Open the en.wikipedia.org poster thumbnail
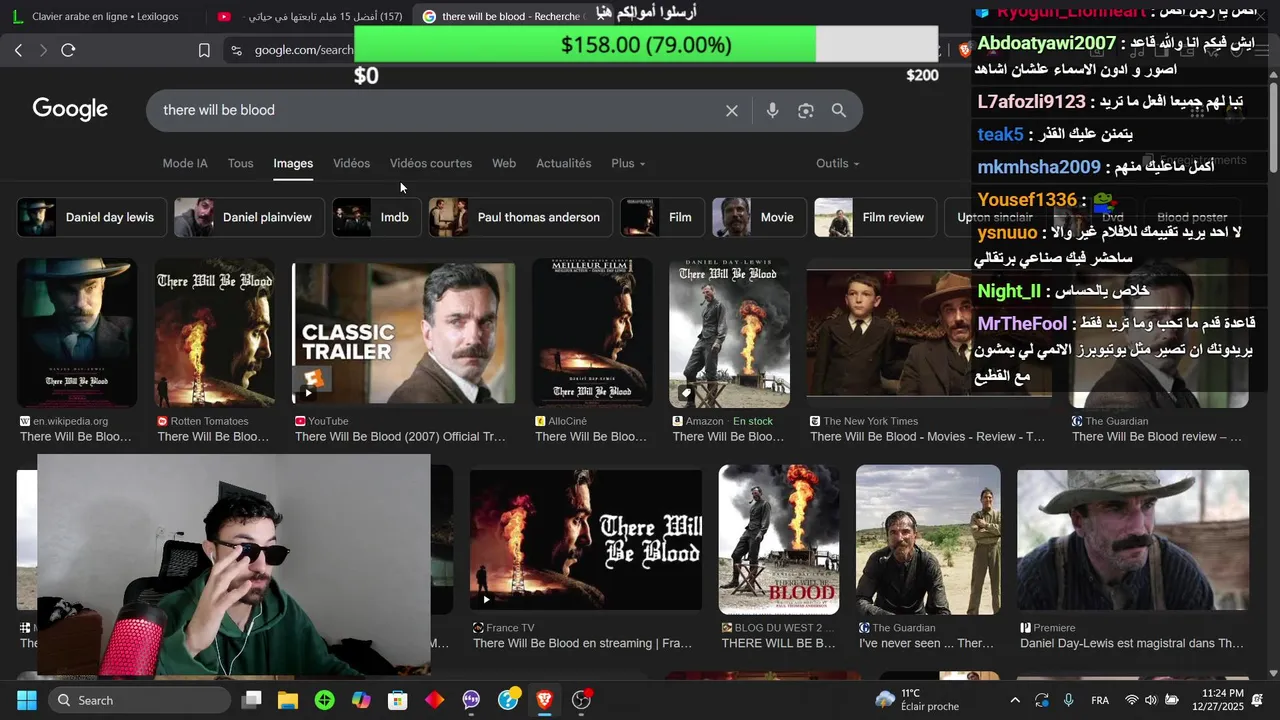Viewport: 1280px width, 720px height. pos(77,333)
